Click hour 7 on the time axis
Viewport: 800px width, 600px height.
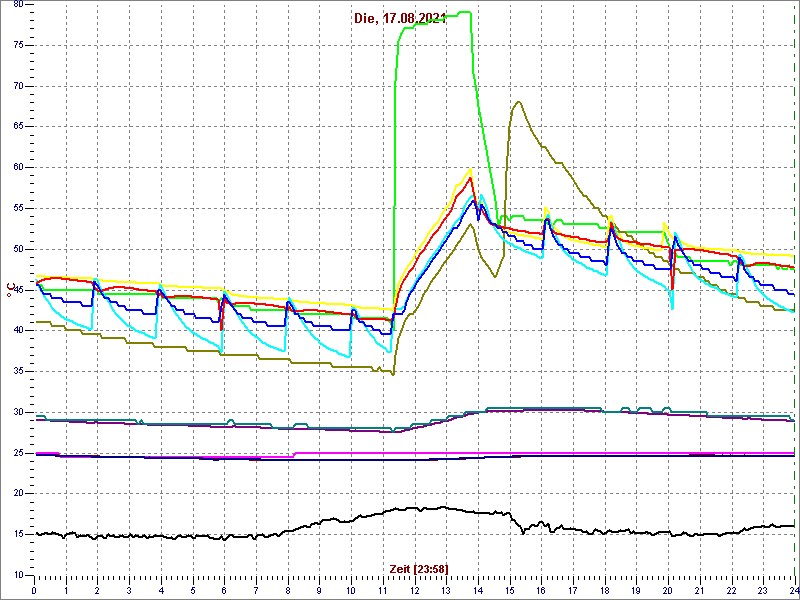[256, 590]
